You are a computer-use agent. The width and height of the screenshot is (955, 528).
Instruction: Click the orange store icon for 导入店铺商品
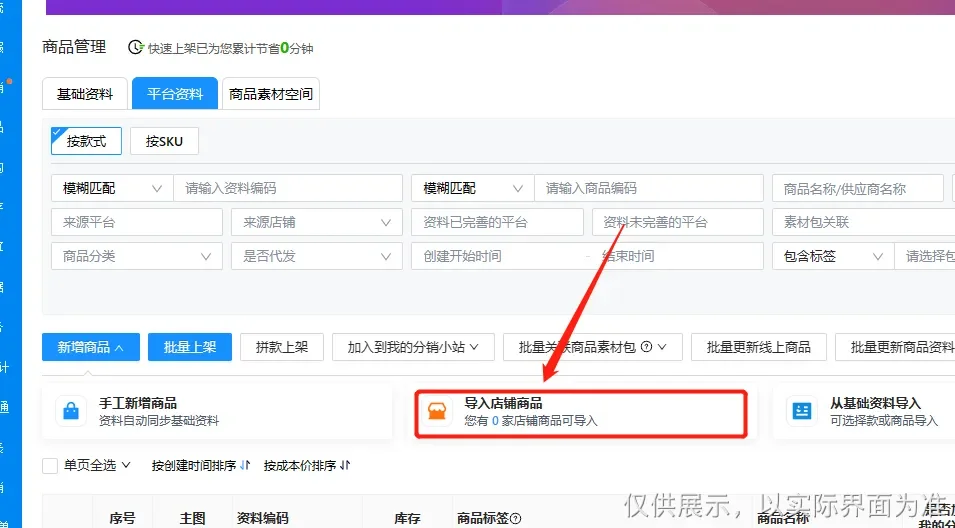[x=437, y=412]
